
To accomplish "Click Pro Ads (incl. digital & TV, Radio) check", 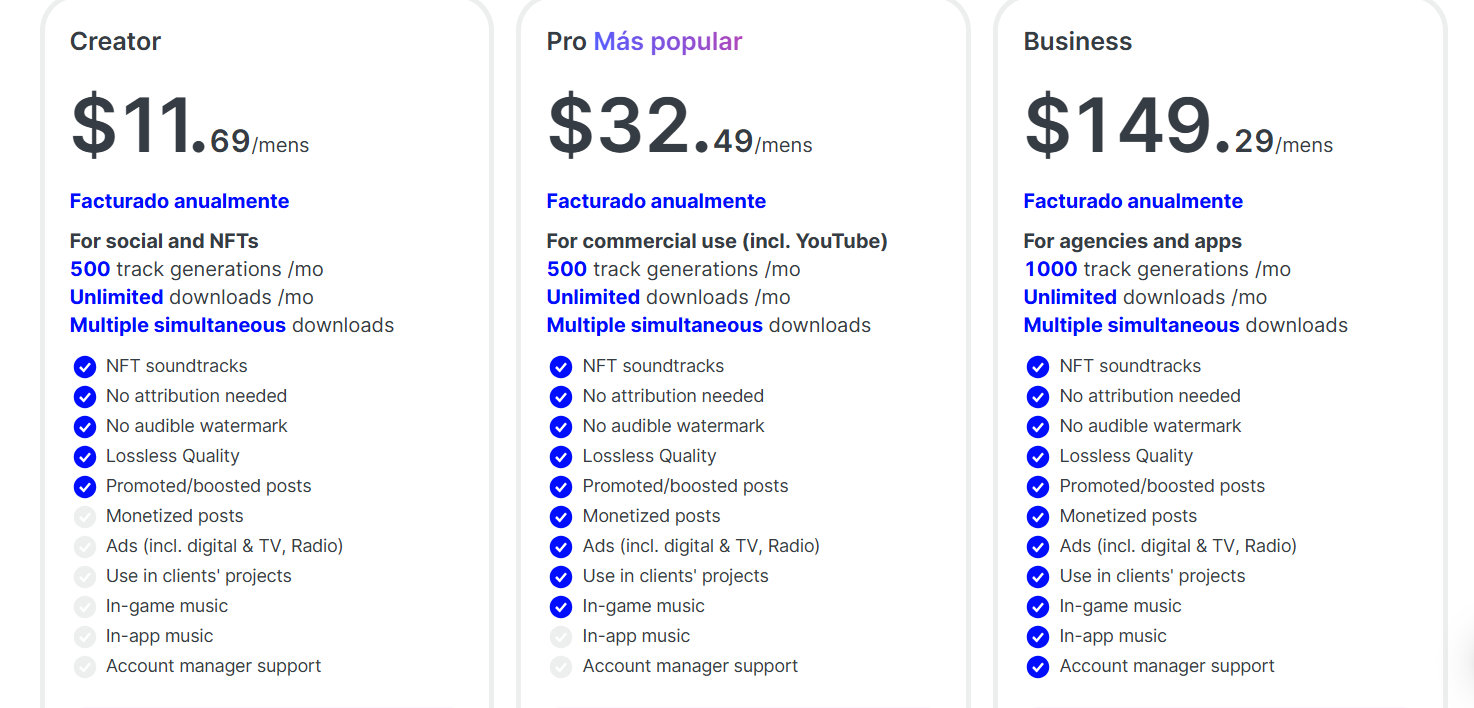I will point(562,547).
